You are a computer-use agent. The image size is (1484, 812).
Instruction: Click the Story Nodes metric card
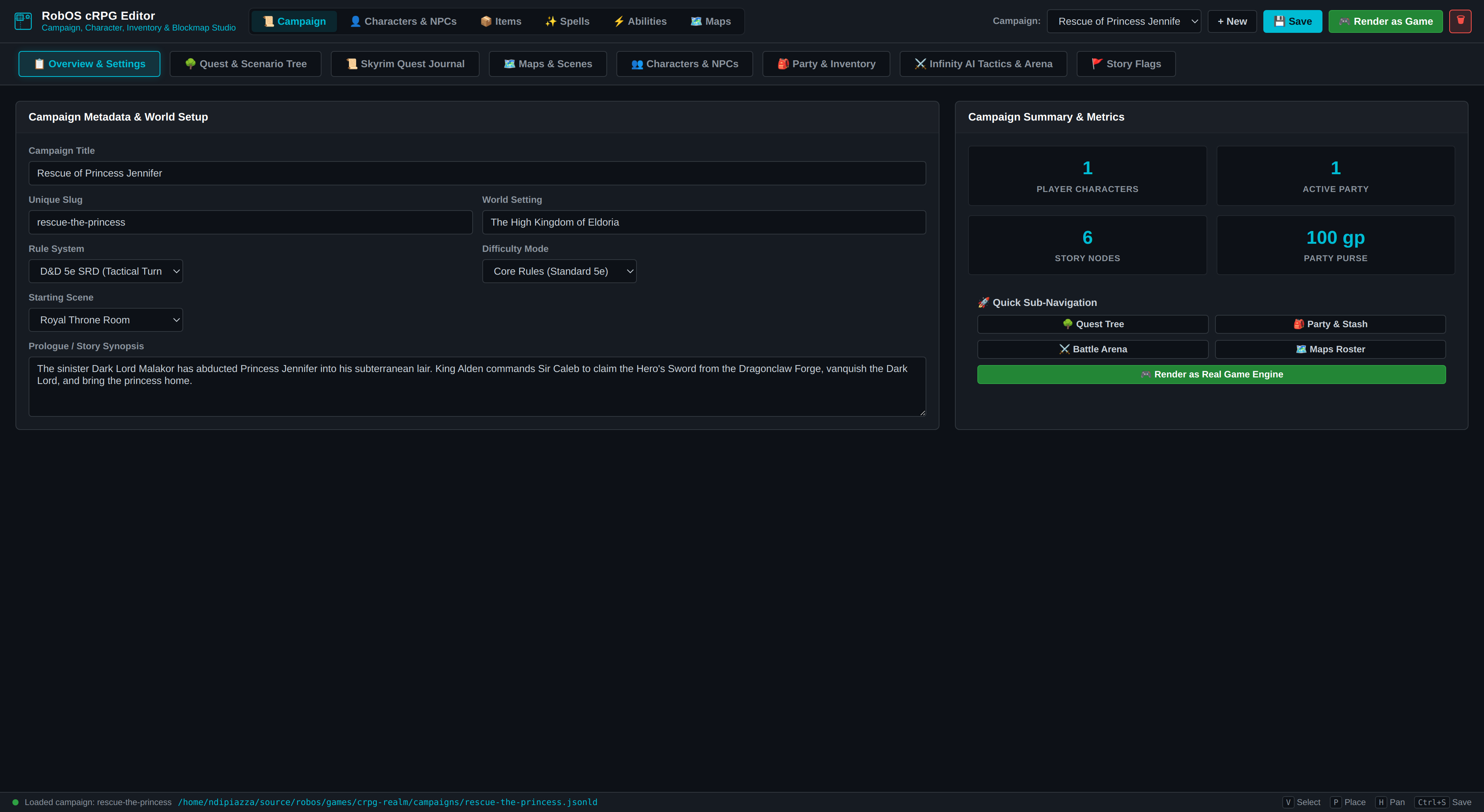[x=1087, y=245]
